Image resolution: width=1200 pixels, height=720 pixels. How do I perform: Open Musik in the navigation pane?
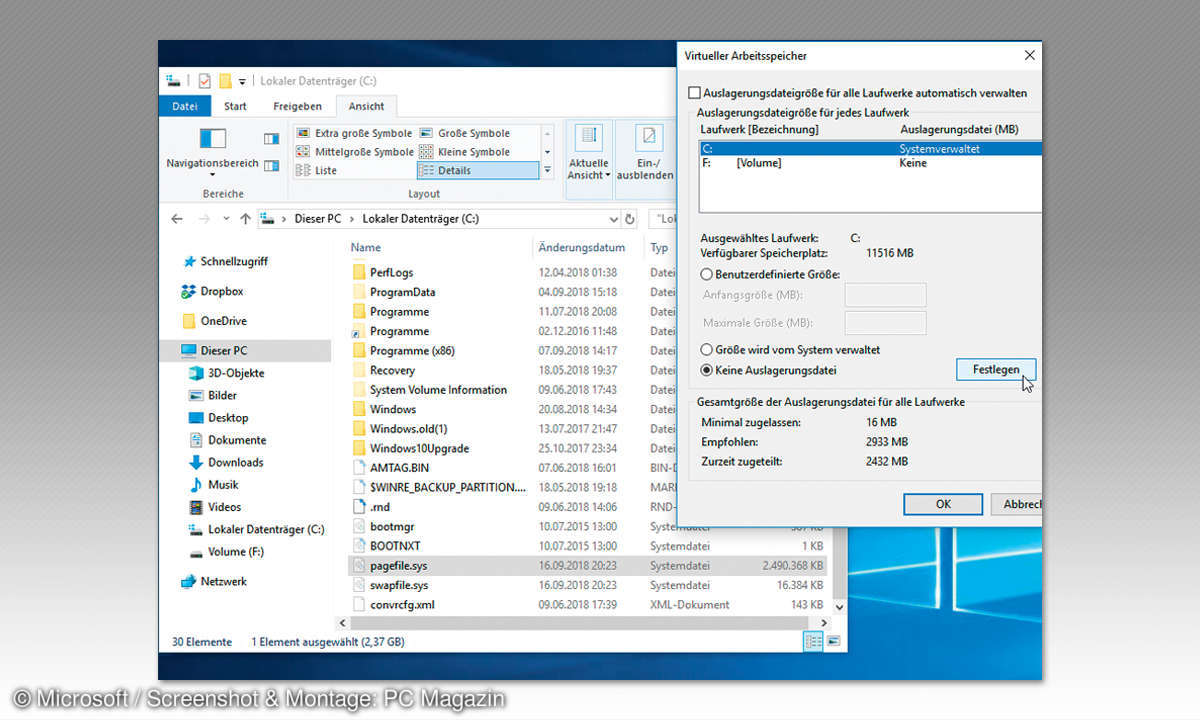click(214, 485)
